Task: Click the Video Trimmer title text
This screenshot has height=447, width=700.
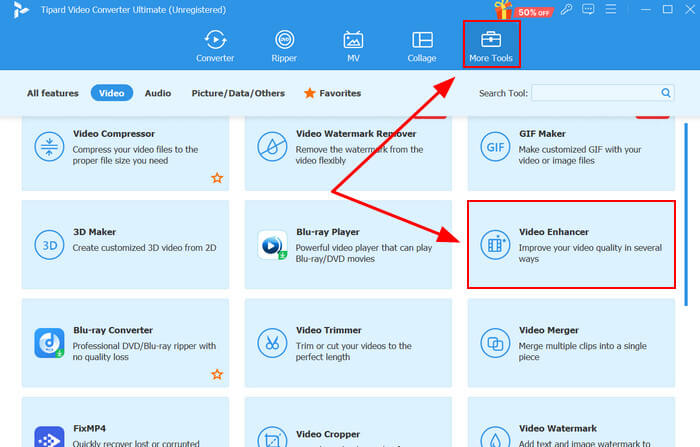Action: click(329, 330)
